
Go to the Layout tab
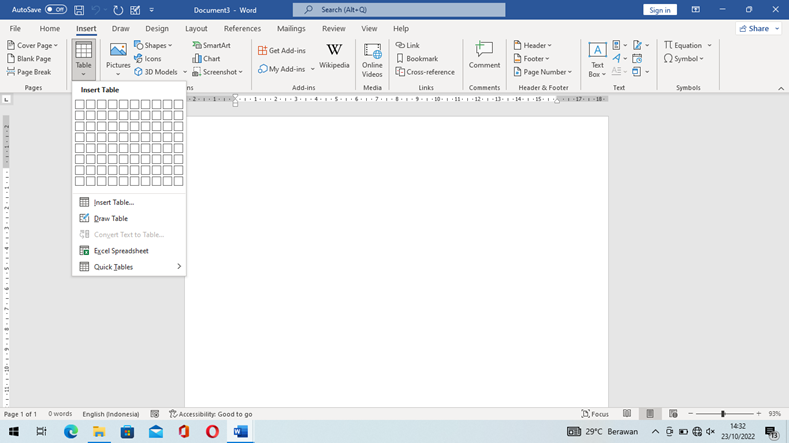(x=196, y=29)
